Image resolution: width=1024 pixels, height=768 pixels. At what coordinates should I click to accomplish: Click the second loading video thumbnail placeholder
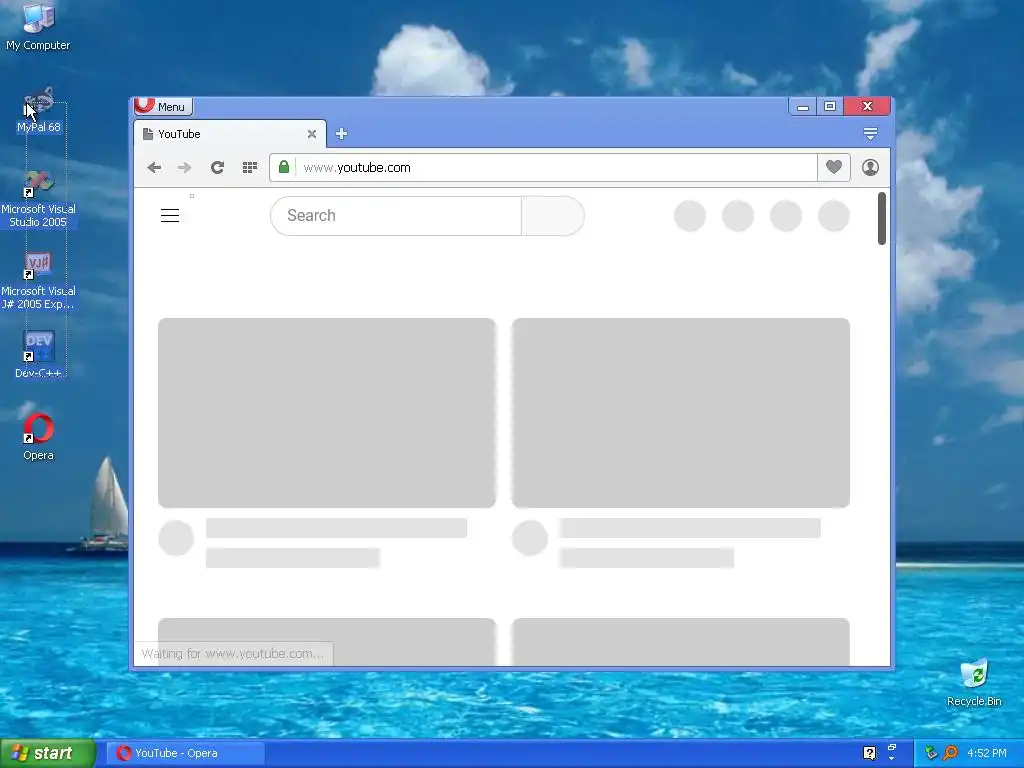pyautogui.click(x=680, y=413)
